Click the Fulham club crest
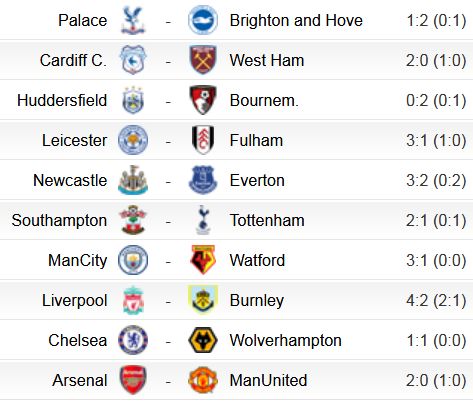473x402 pixels. [x=203, y=140]
